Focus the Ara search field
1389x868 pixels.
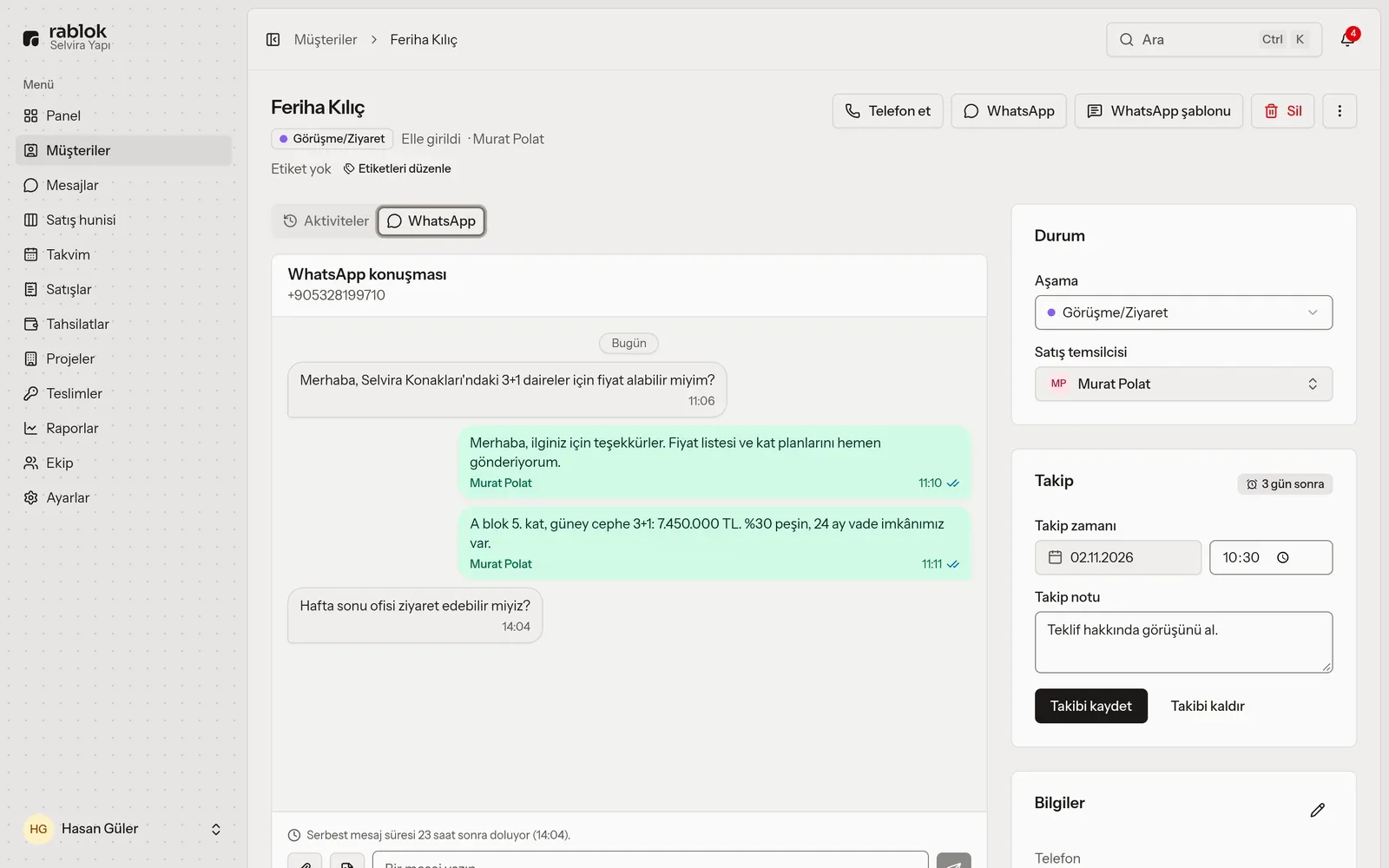(x=1214, y=40)
